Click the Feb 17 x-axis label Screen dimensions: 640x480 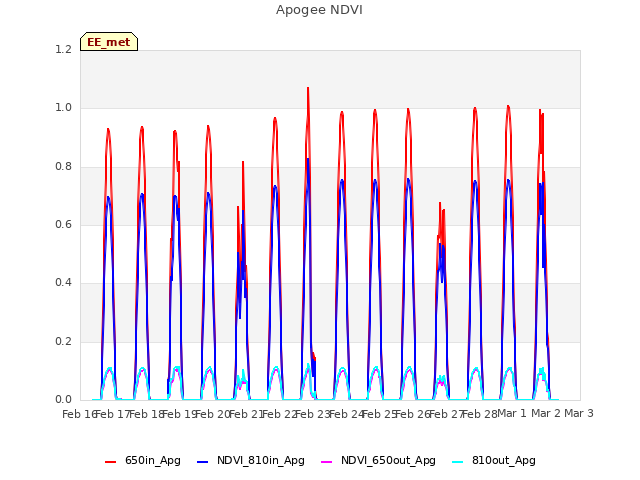(x=111, y=414)
